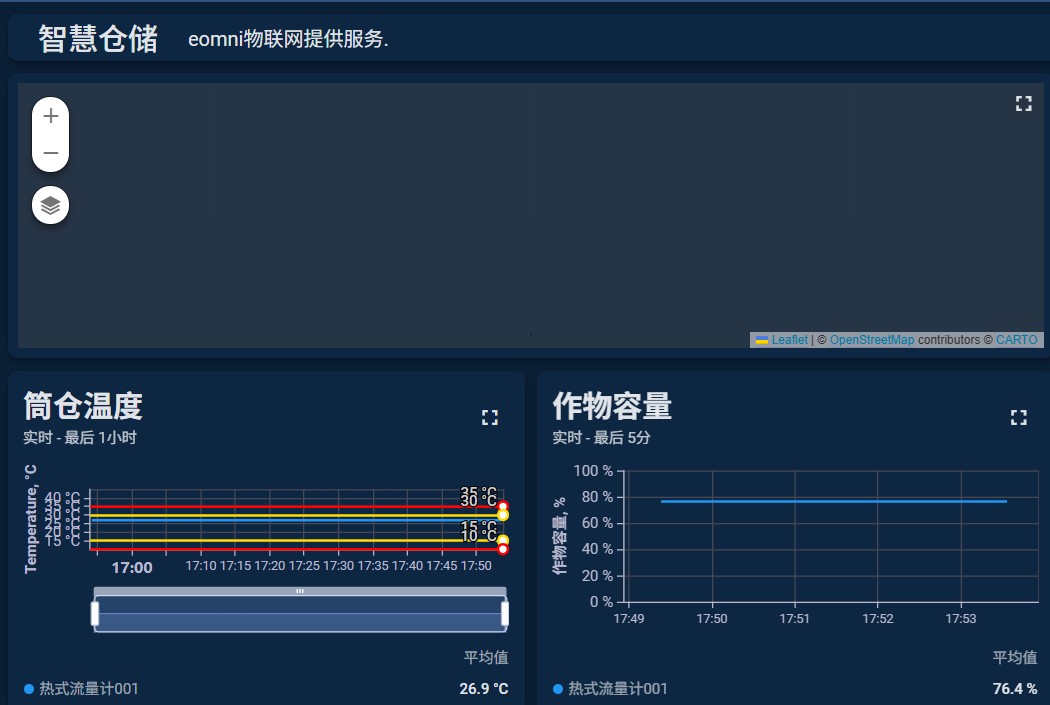This screenshot has height=705, width=1050.
Task: Zoom in on the warehouse map
Action: tap(51, 116)
